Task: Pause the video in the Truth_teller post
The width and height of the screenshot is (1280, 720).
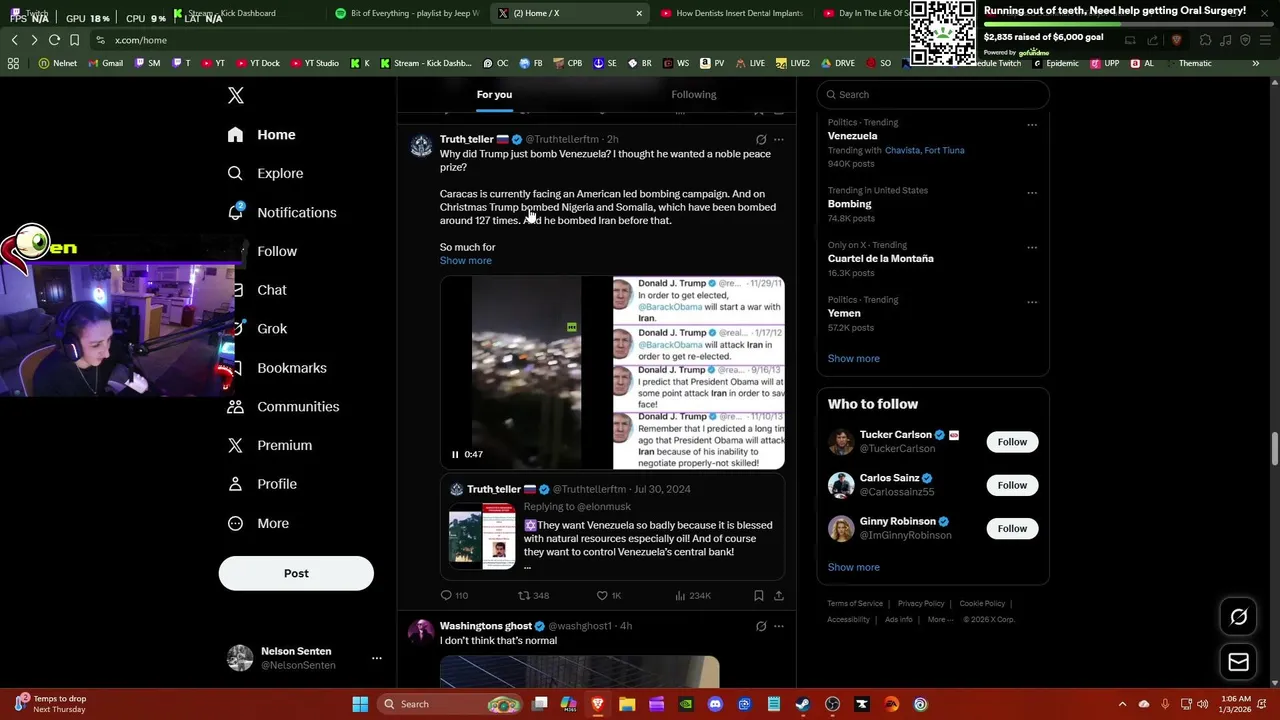Action: click(x=455, y=455)
